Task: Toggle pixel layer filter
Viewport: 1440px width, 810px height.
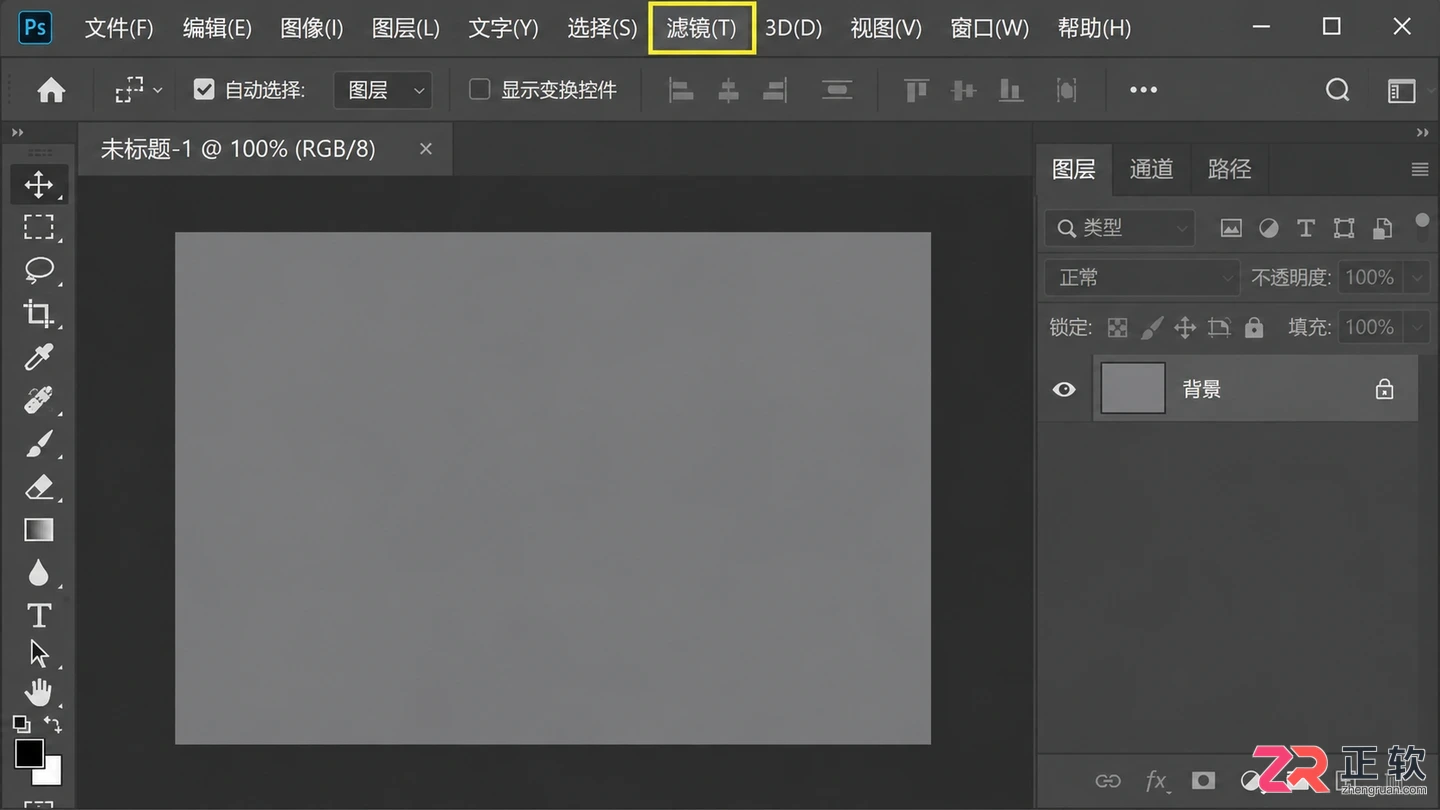Action: (1231, 229)
